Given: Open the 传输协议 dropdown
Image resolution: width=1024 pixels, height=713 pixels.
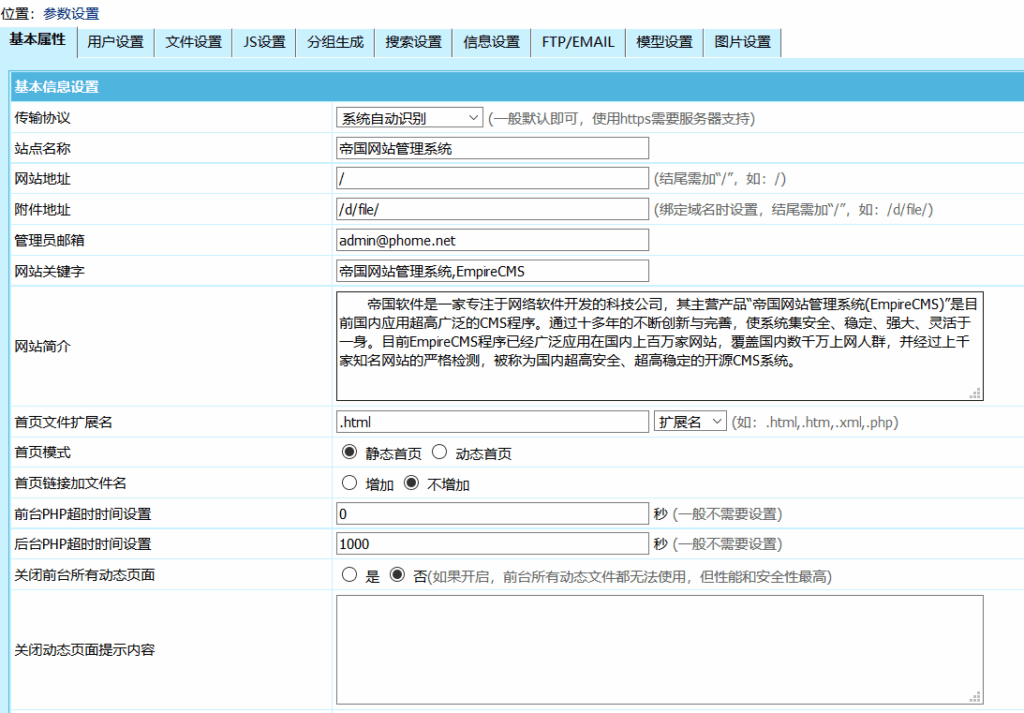Looking at the screenshot, I should click(410, 118).
